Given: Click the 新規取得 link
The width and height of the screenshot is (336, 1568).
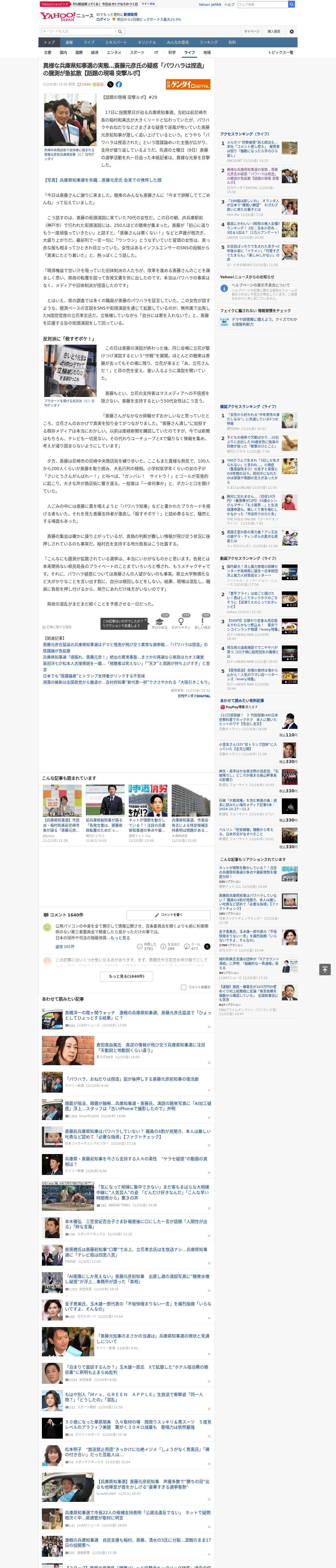Looking at the screenshot, I should coord(131,15).
